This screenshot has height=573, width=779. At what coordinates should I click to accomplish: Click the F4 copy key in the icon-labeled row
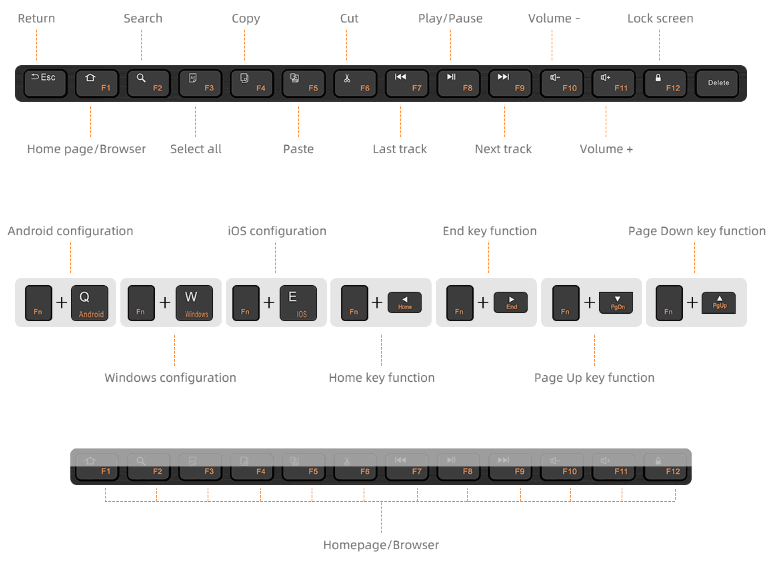tap(252, 83)
